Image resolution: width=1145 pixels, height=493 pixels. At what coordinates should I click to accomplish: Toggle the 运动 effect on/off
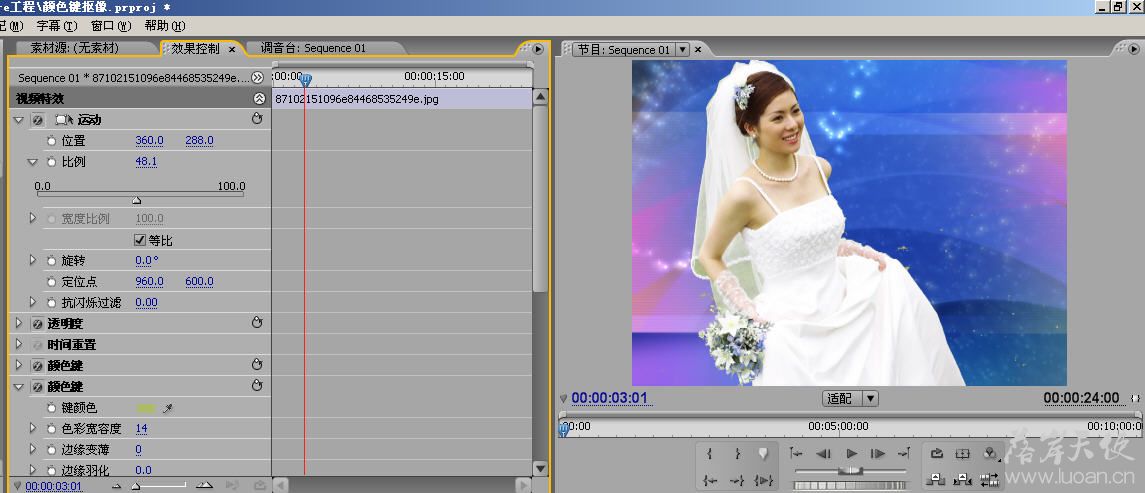pyautogui.click(x=38, y=120)
